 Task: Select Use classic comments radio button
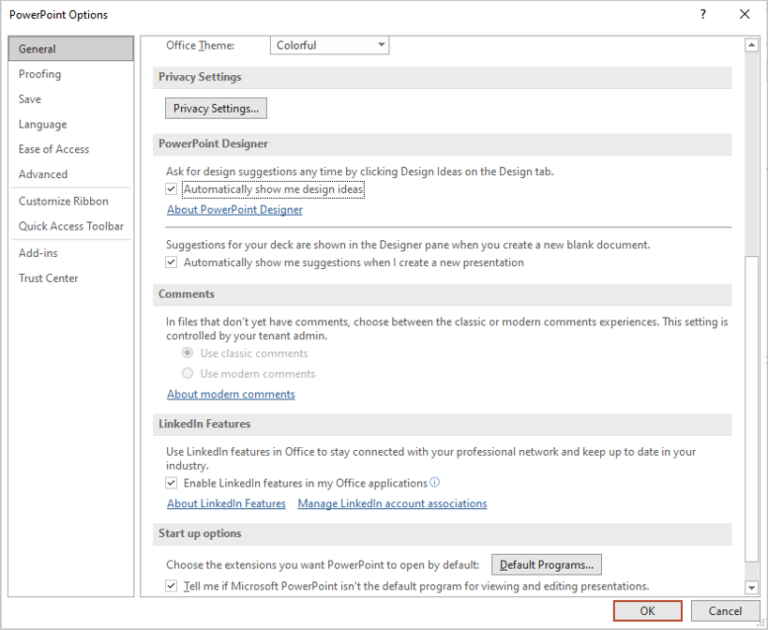pyautogui.click(x=187, y=353)
